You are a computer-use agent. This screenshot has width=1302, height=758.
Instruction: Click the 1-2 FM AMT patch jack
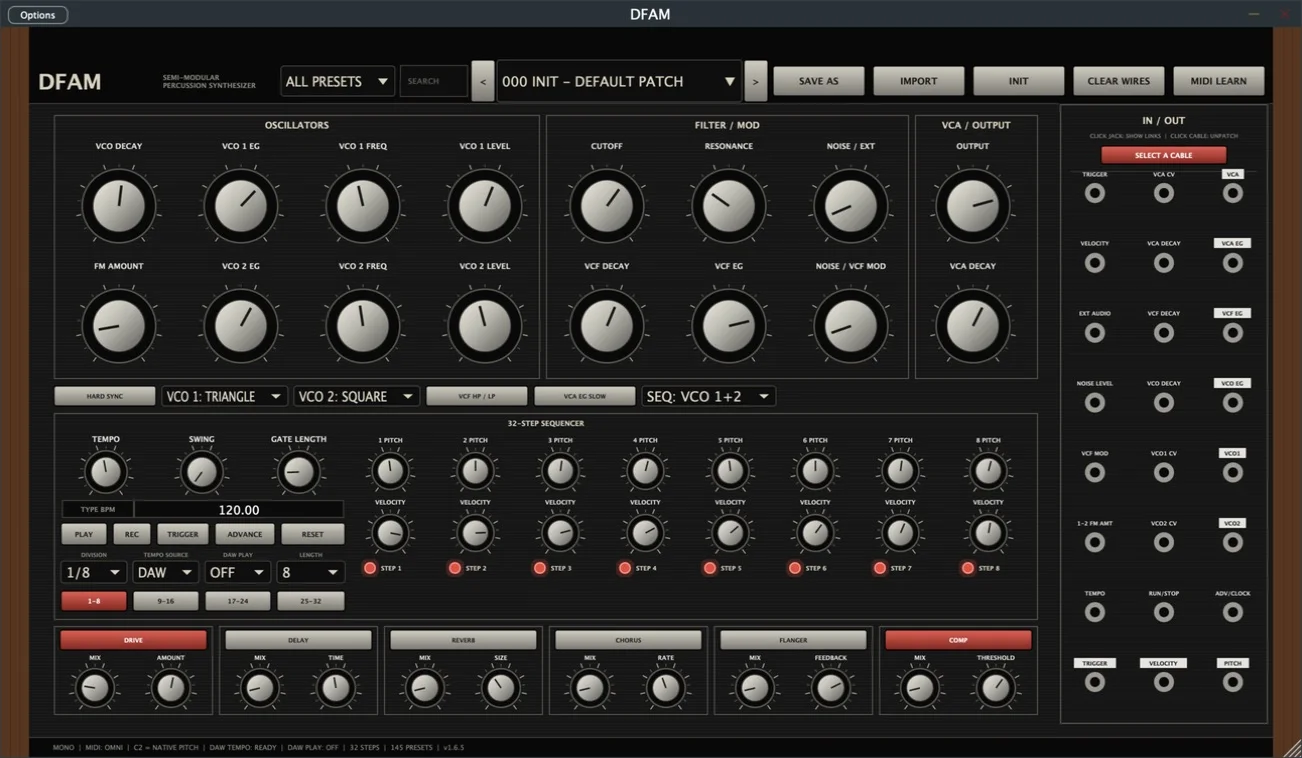1095,543
